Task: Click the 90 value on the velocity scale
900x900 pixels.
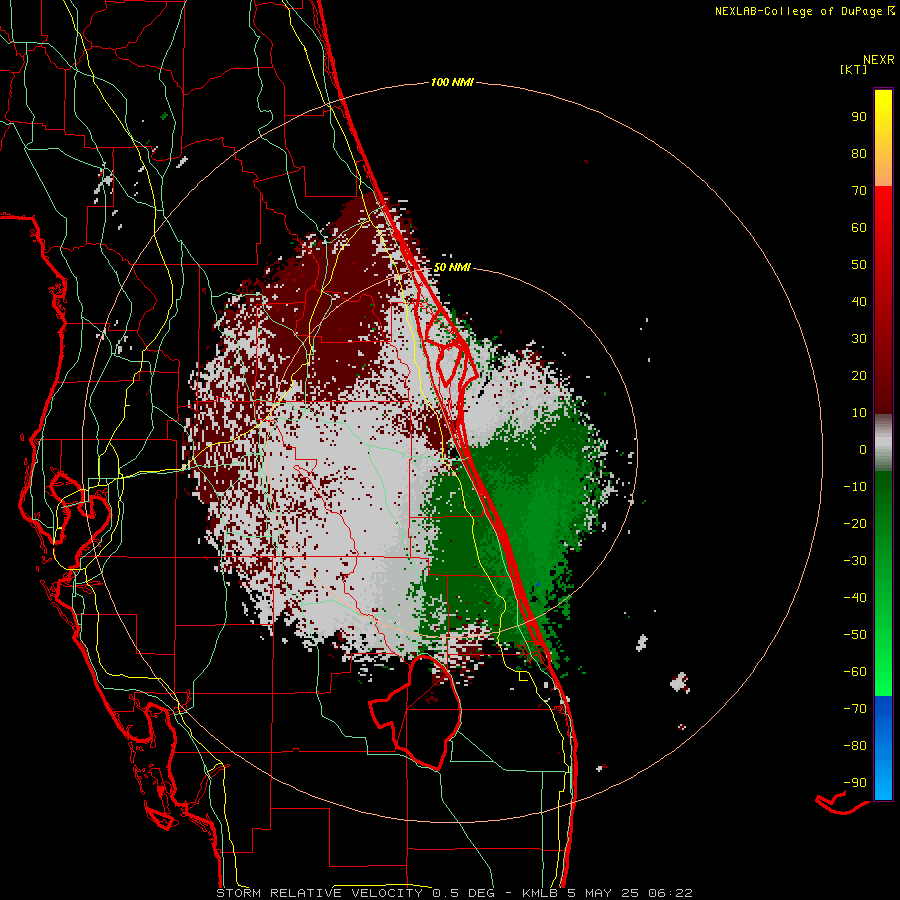Action: point(859,117)
